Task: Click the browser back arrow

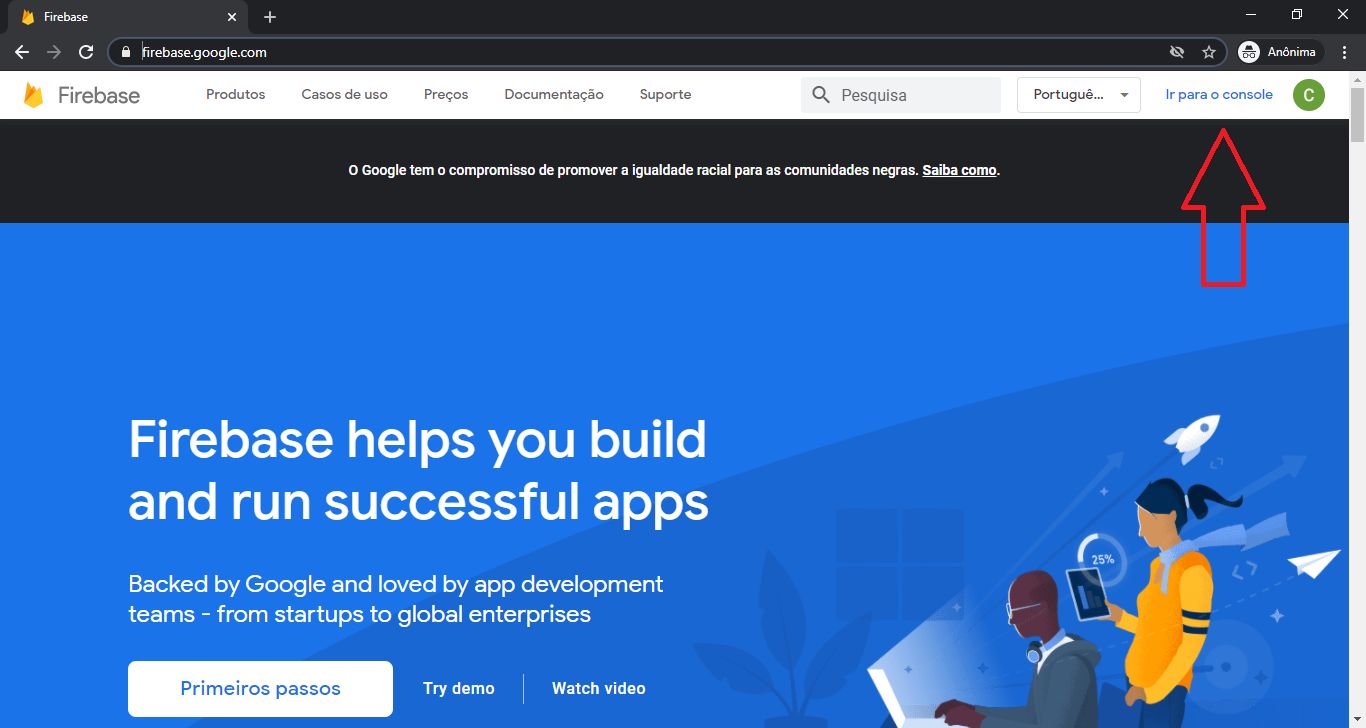Action: (22, 52)
